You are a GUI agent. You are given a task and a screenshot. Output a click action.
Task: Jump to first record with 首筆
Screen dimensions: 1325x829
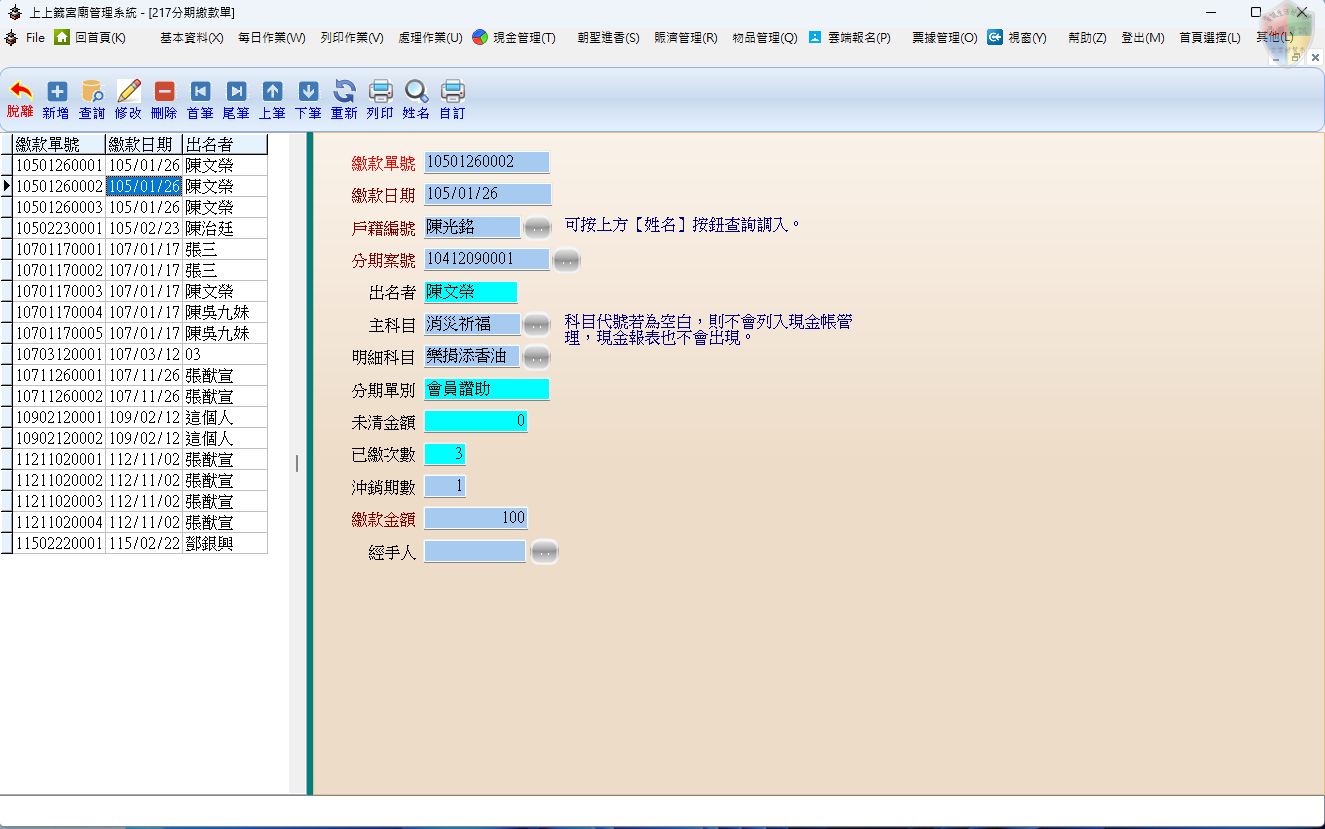[x=200, y=93]
